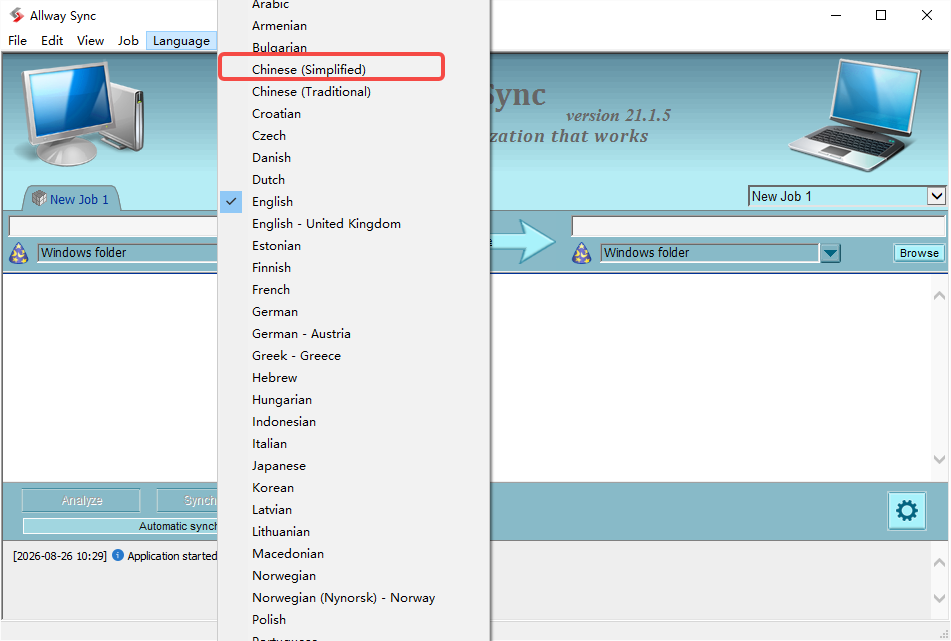Choose Greek - Greece

point(354,356)
